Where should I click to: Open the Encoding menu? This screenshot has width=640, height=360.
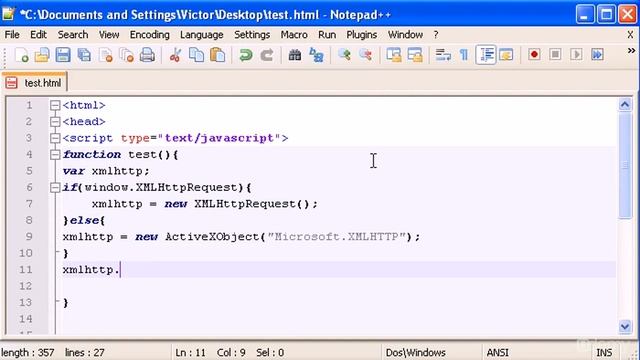tap(149, 35)
